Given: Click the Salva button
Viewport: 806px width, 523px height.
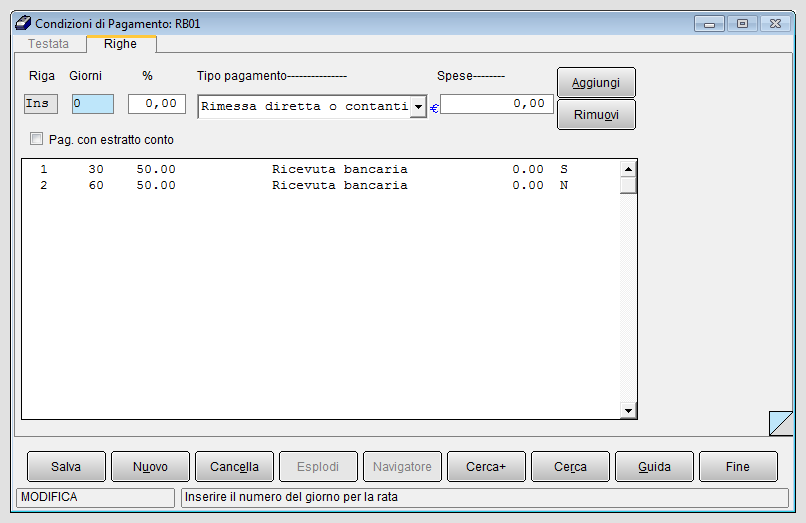Looking at the screenshot, I should [66, 466].
